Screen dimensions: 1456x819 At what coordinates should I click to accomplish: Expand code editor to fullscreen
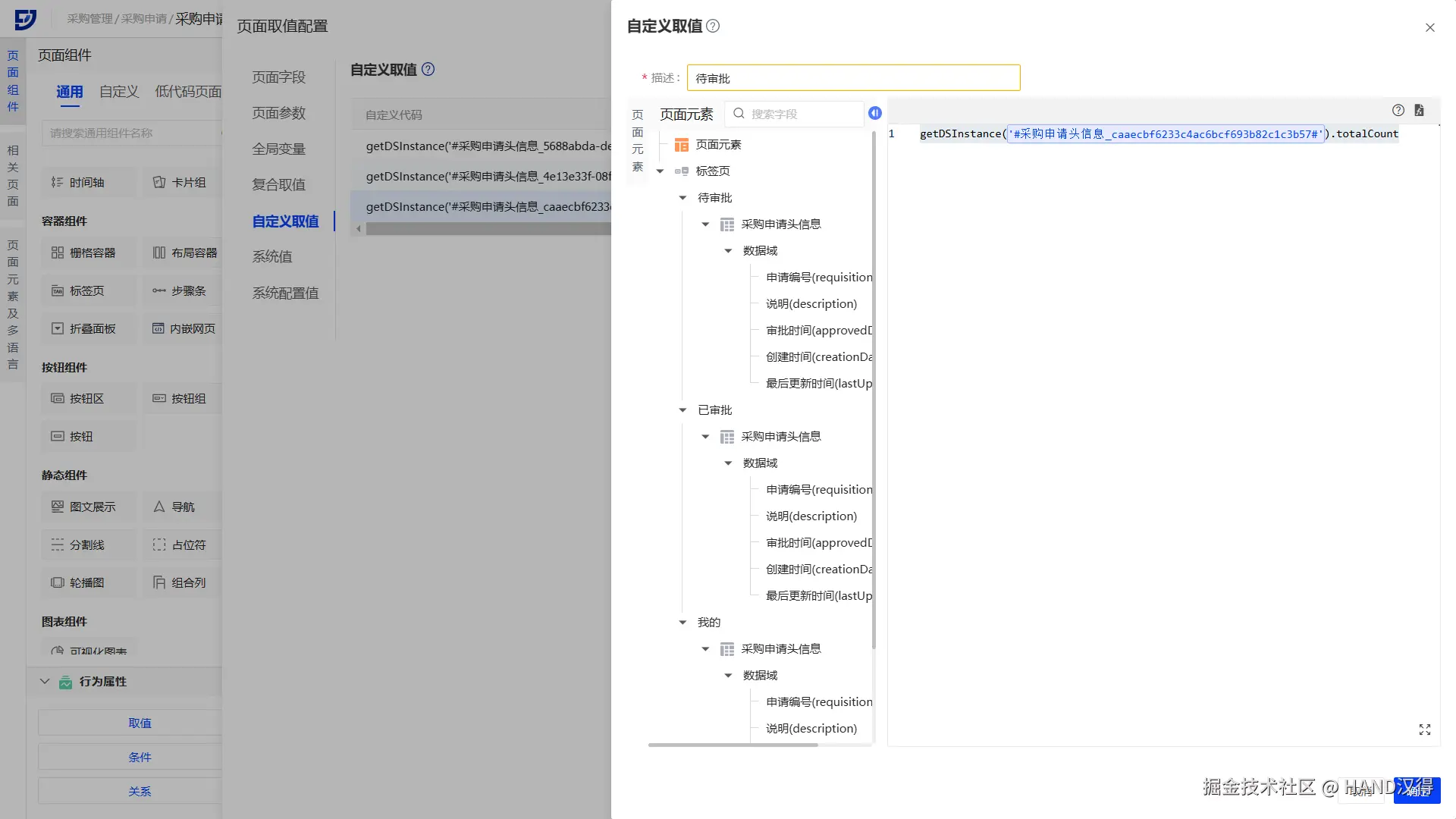tap(1425, 730)
